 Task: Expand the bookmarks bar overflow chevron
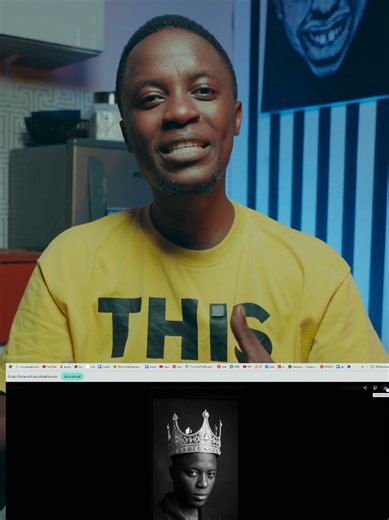click(362, 367)
